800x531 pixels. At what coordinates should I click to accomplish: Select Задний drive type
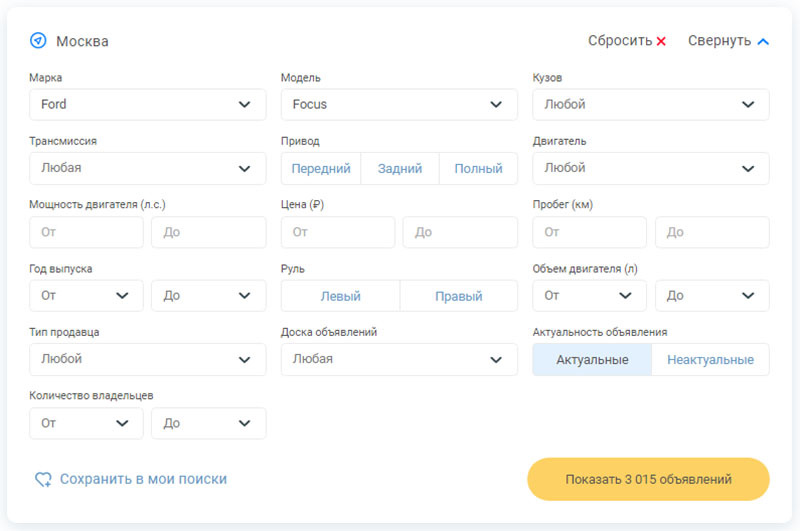(400, 169)
